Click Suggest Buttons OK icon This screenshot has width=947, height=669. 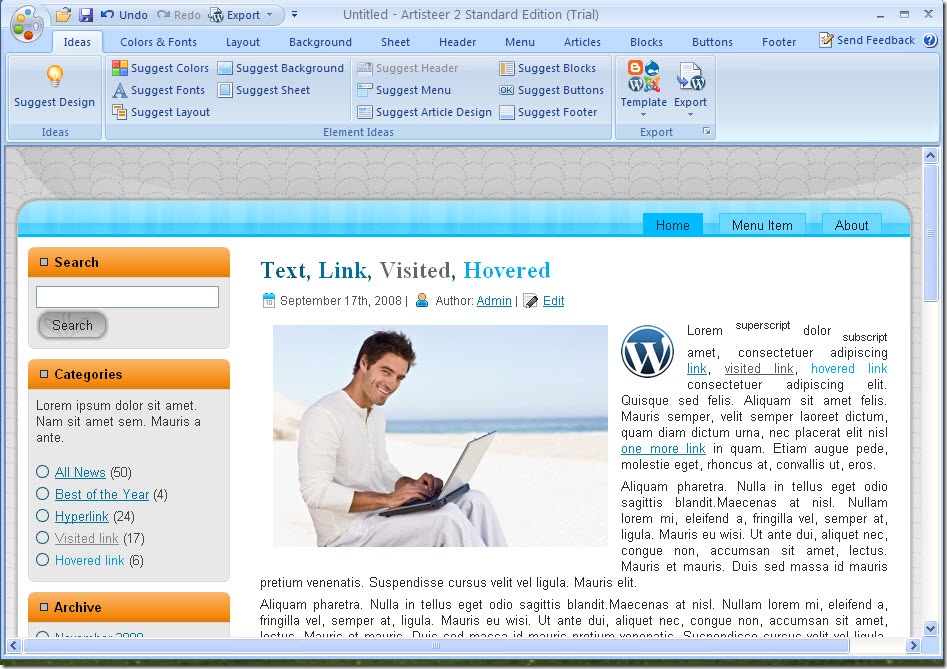point(507,90)
